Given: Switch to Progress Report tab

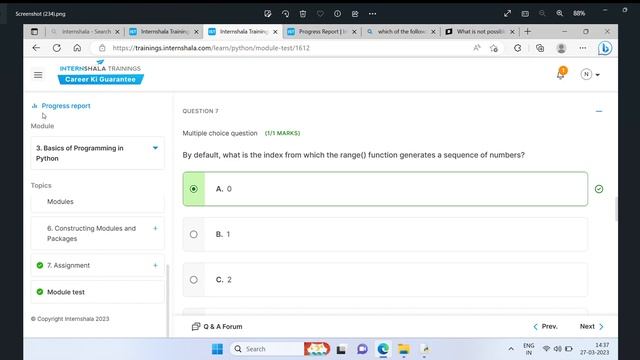Looking at the screenshot, I should 322,31.
